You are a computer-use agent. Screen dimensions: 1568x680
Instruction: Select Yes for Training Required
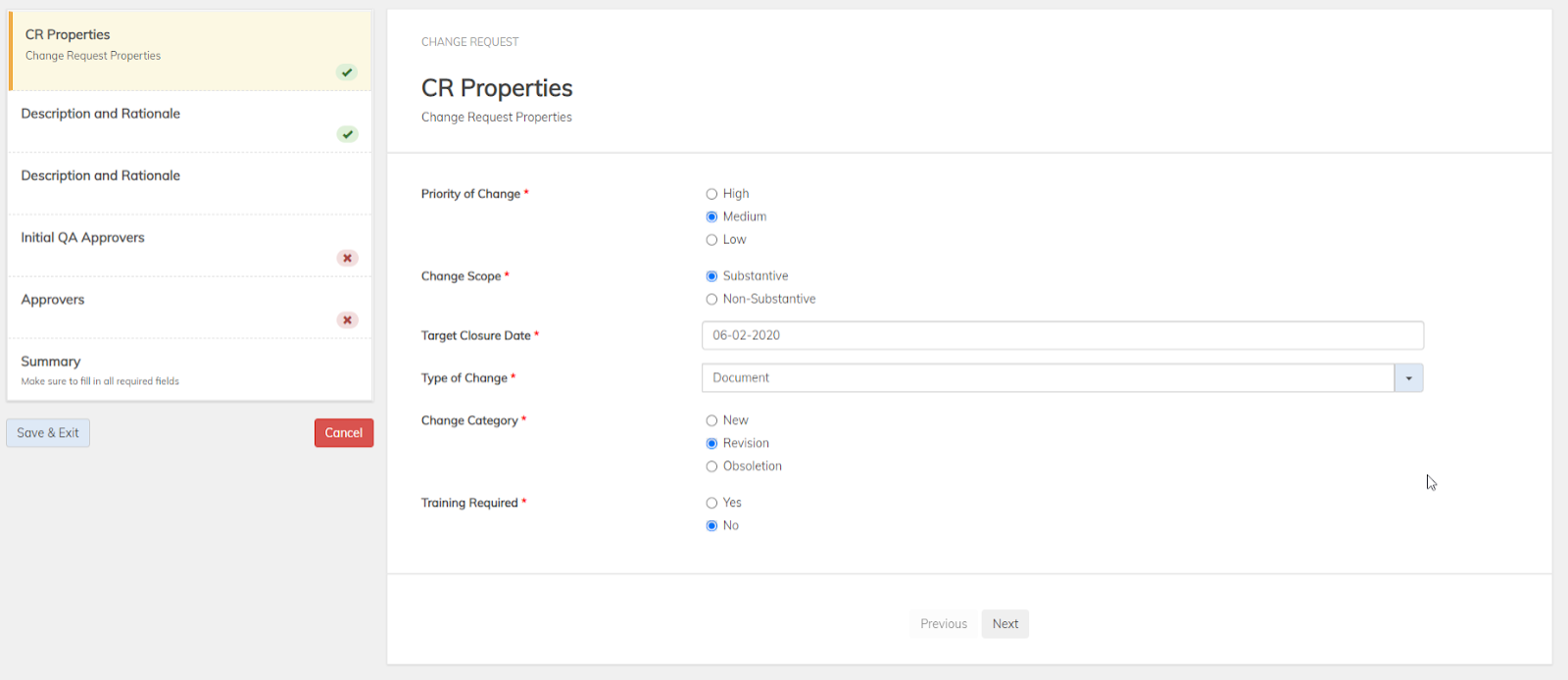coord(711,503)
